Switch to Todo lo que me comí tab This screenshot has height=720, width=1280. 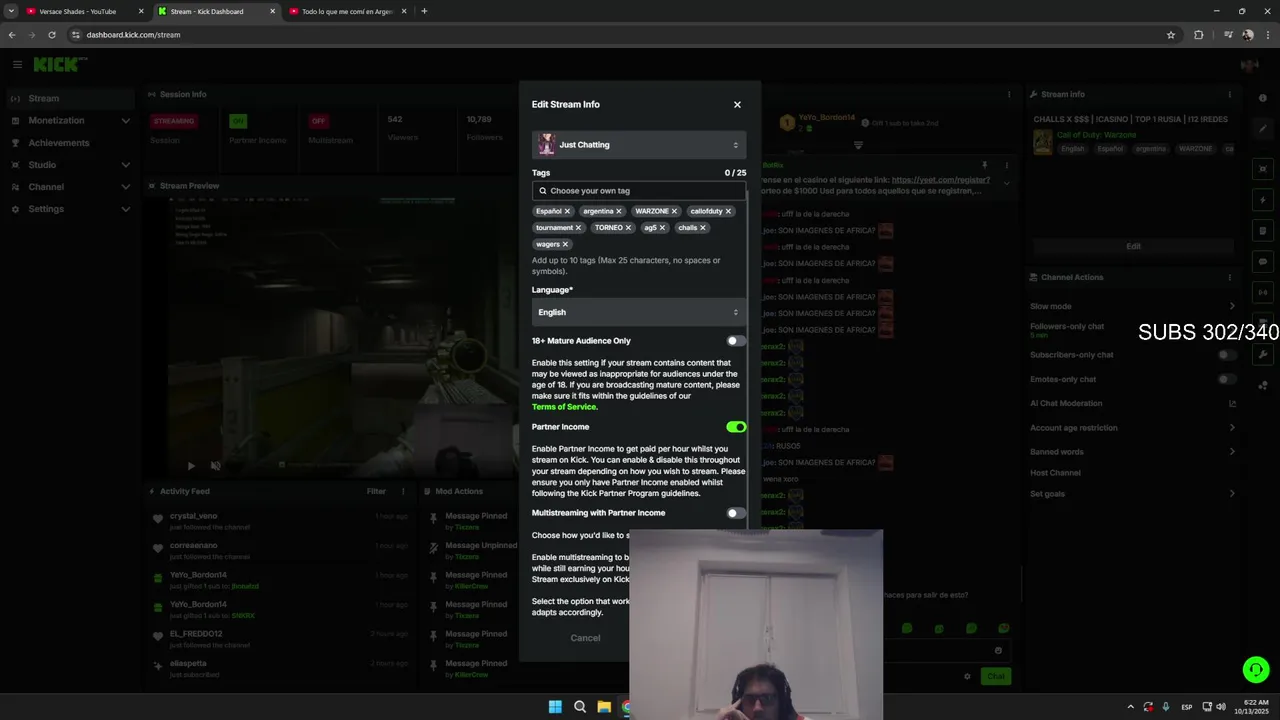click(347, 11)
